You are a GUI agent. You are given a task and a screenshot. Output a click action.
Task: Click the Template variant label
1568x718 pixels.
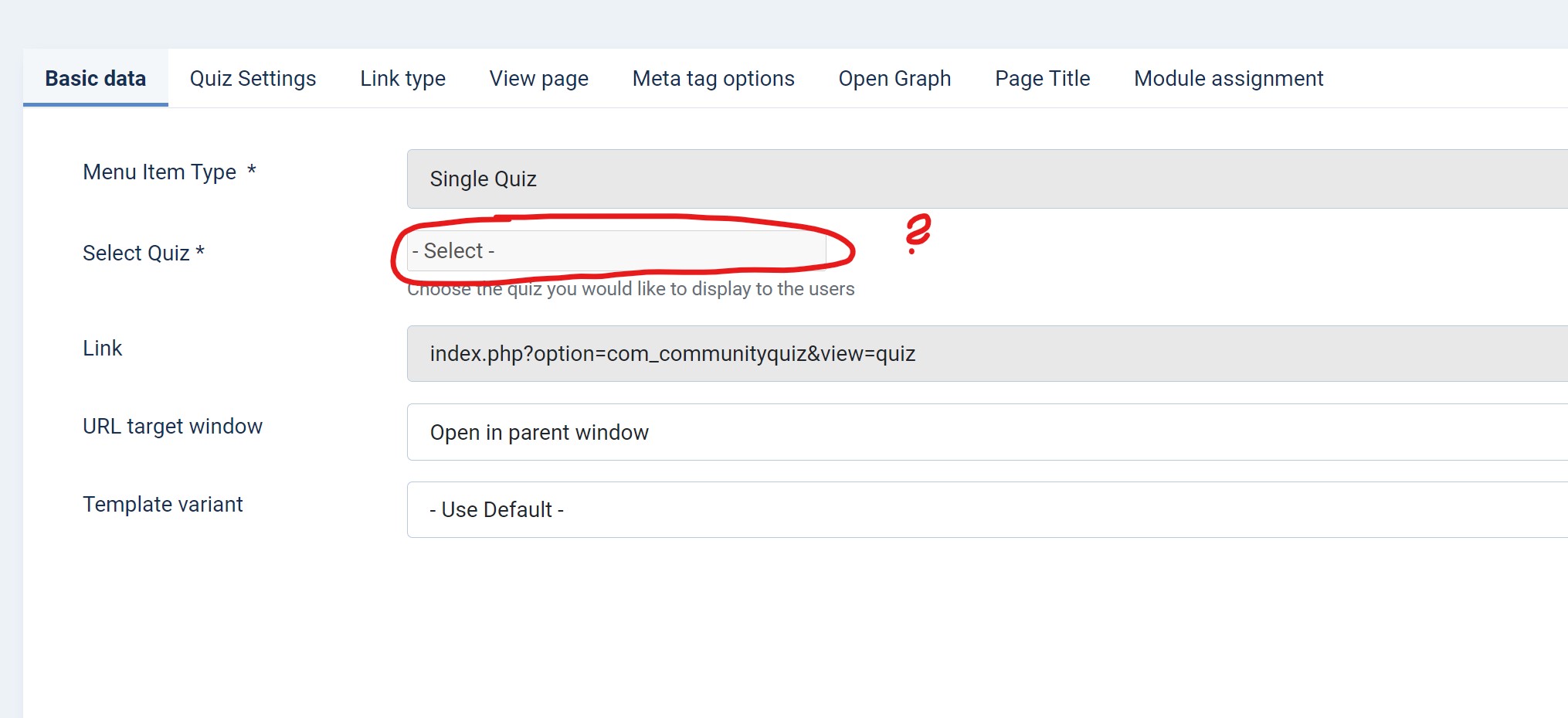pos(162,505)
